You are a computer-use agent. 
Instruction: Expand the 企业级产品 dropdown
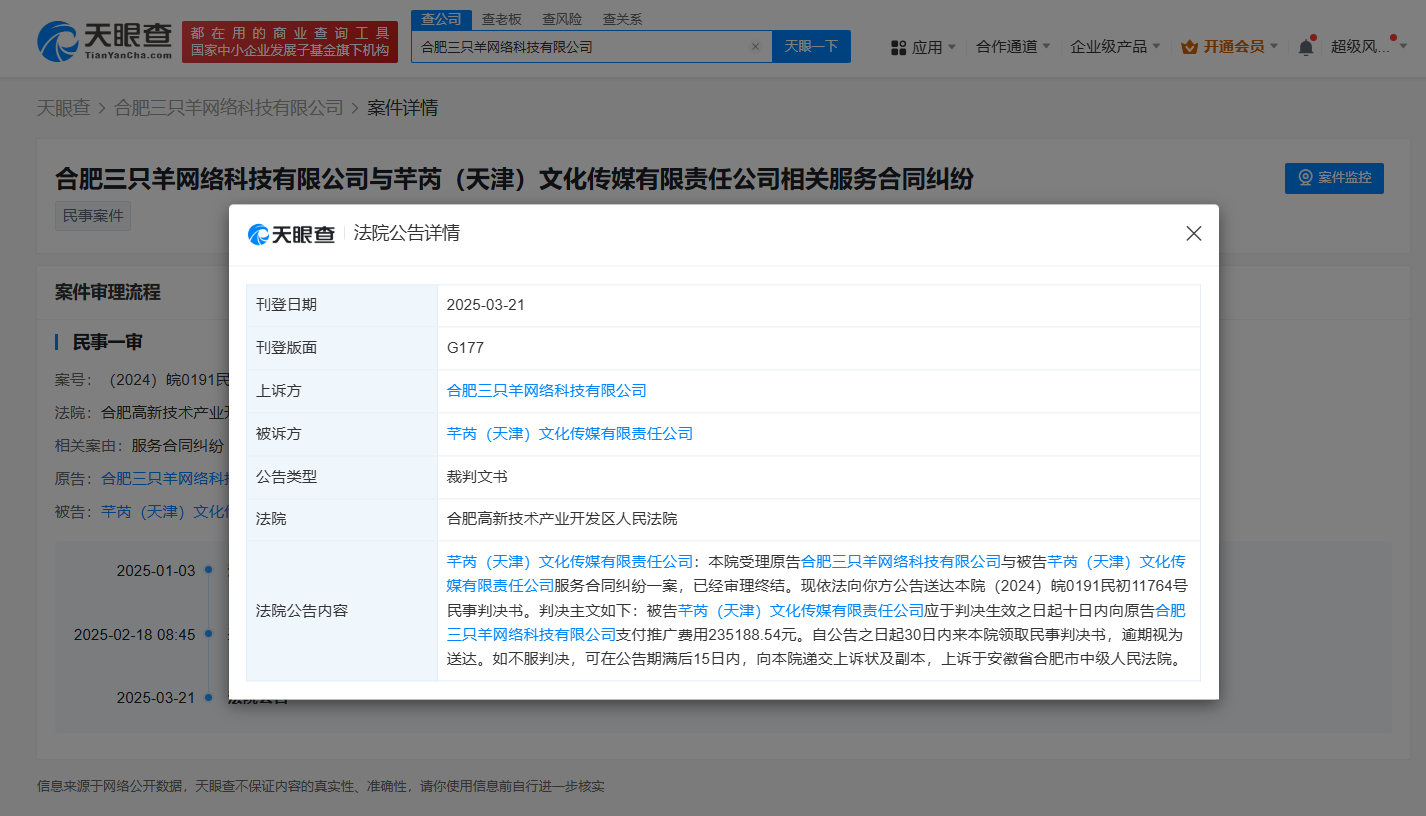pyautogui.click(x=1115, y=47)
